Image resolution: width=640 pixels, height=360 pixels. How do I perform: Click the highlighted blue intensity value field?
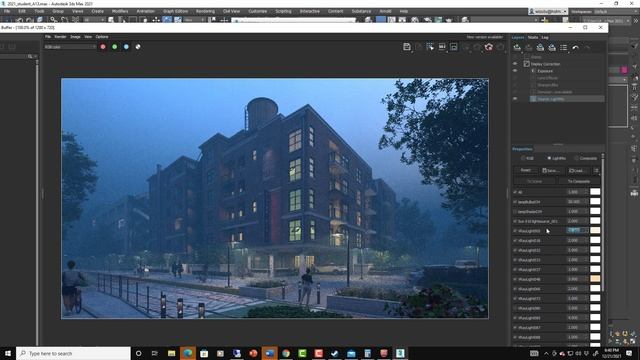coord(575,231)
